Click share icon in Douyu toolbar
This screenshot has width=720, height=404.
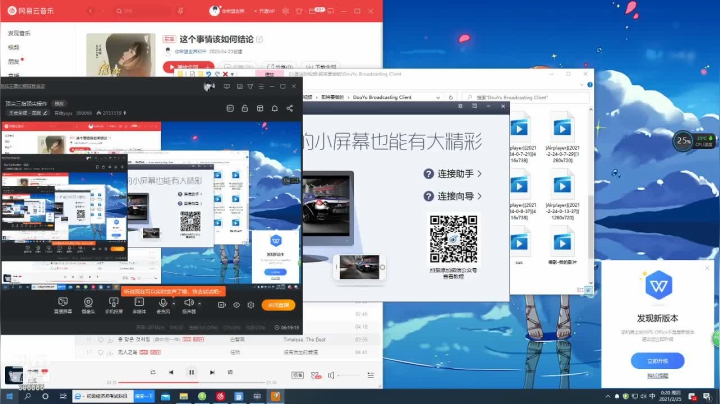[290, 108]
